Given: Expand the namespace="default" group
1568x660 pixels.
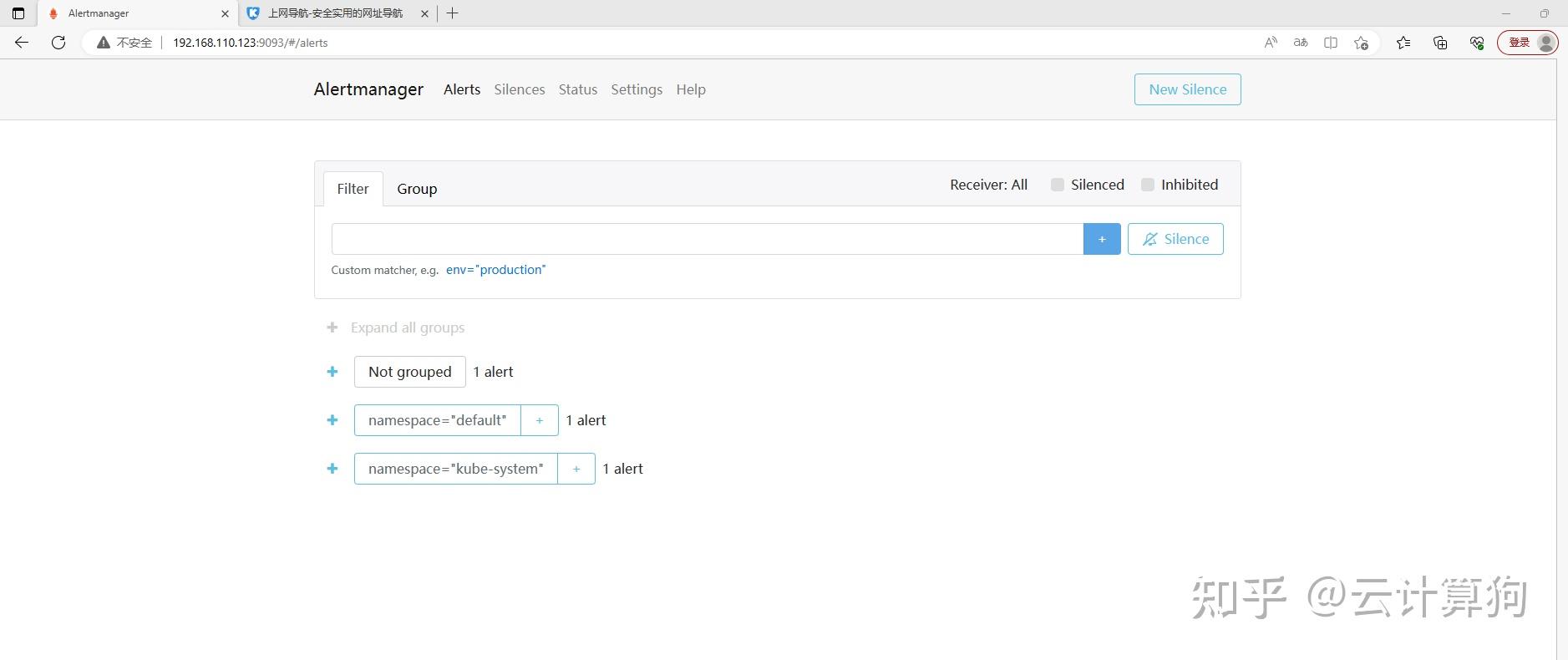Looking at the screenshot, I should click(x=332, y=420).
